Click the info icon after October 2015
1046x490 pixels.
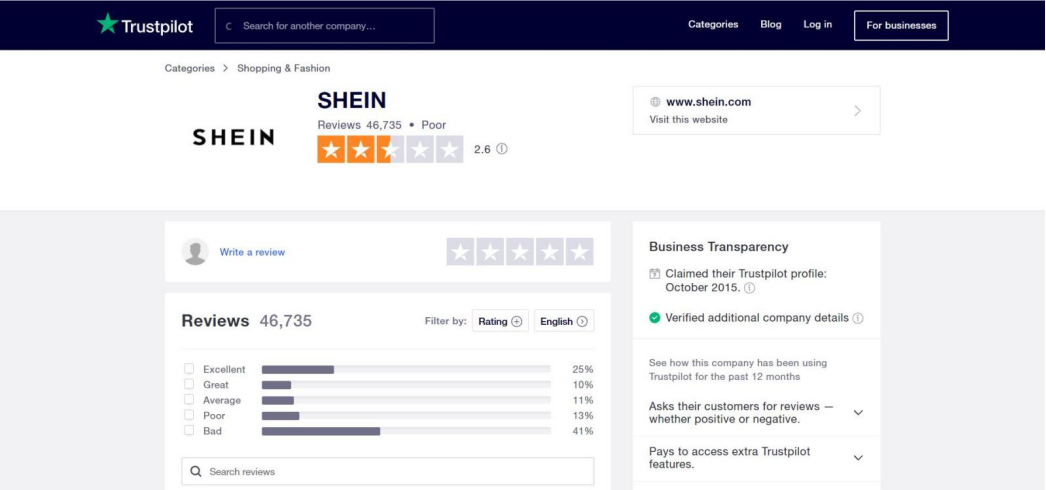tap(750, 288)
